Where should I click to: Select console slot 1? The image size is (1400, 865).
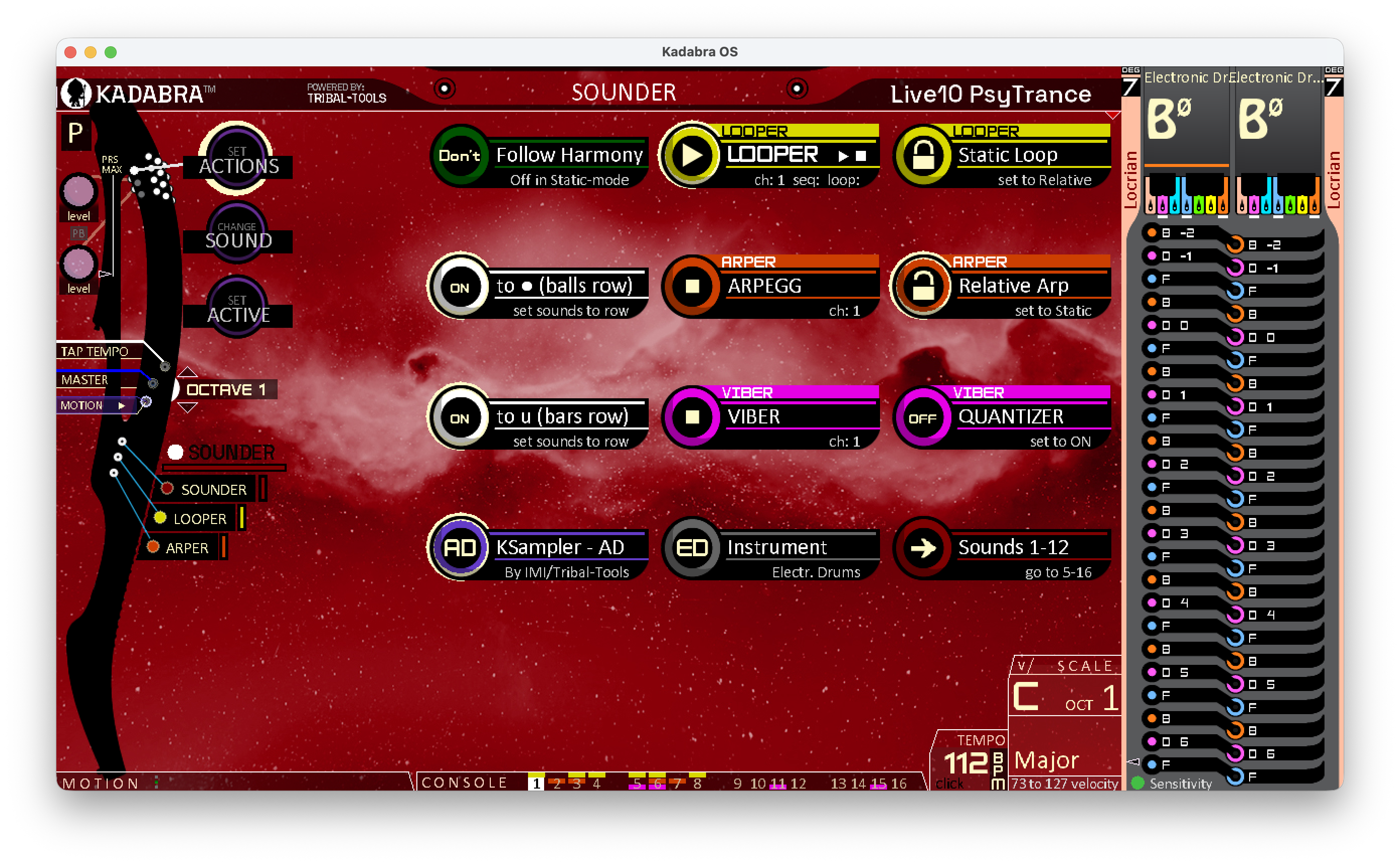pos(536,783)
